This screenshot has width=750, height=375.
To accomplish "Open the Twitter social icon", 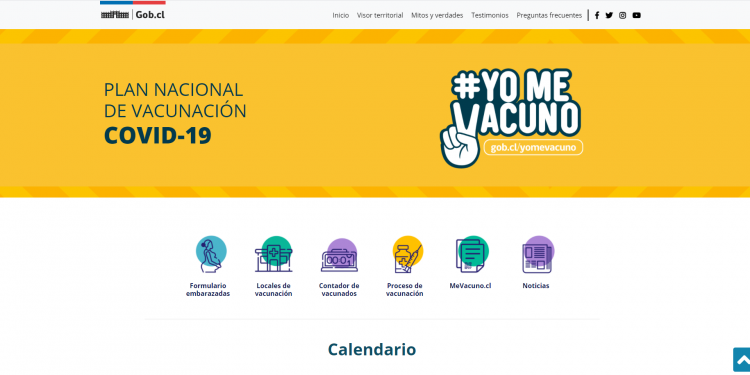I will click(609, 15).
